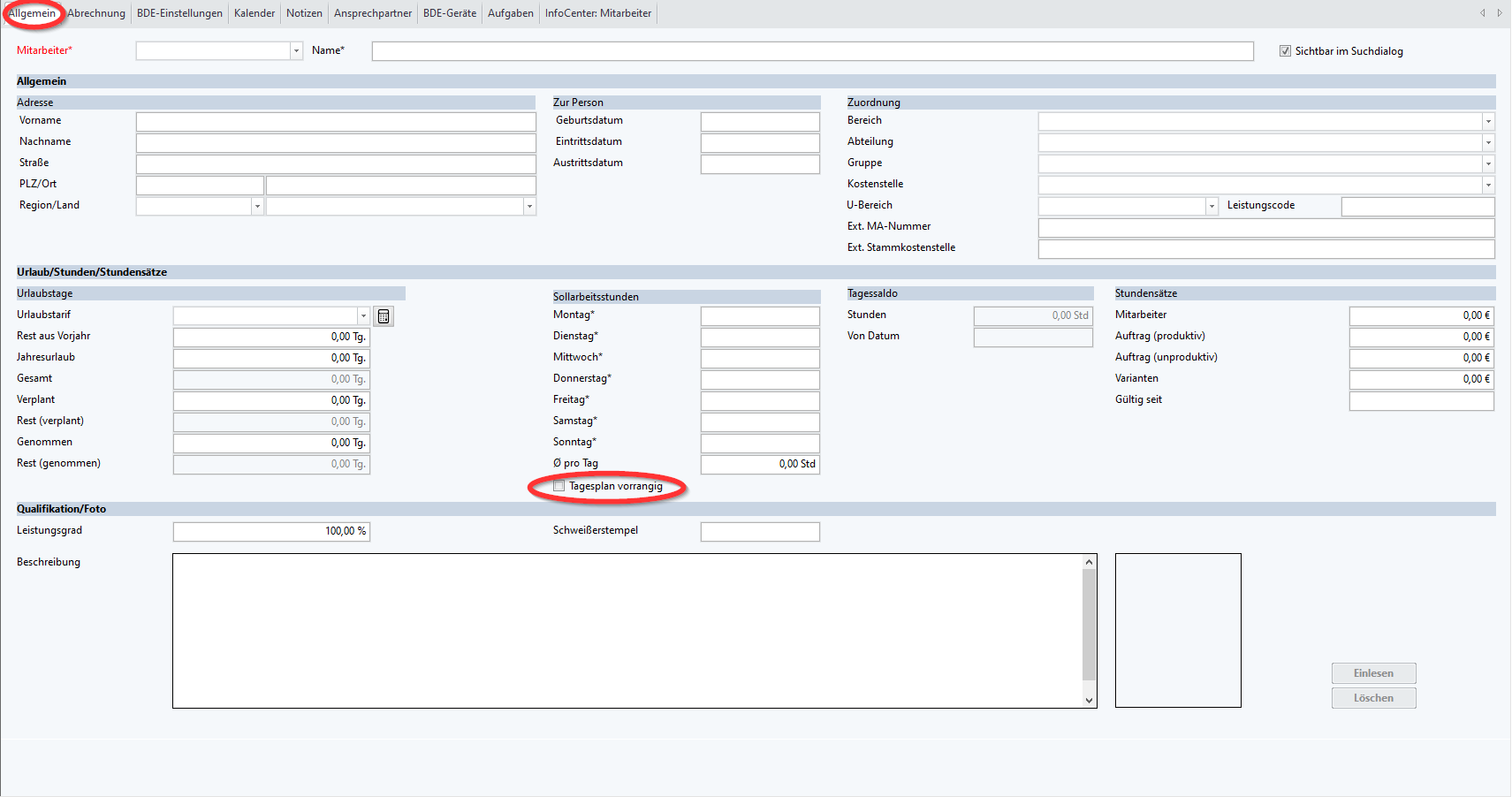Open the Bereich dropdown list
This screenshot has width=1512, height=797.
point(1488,121)
